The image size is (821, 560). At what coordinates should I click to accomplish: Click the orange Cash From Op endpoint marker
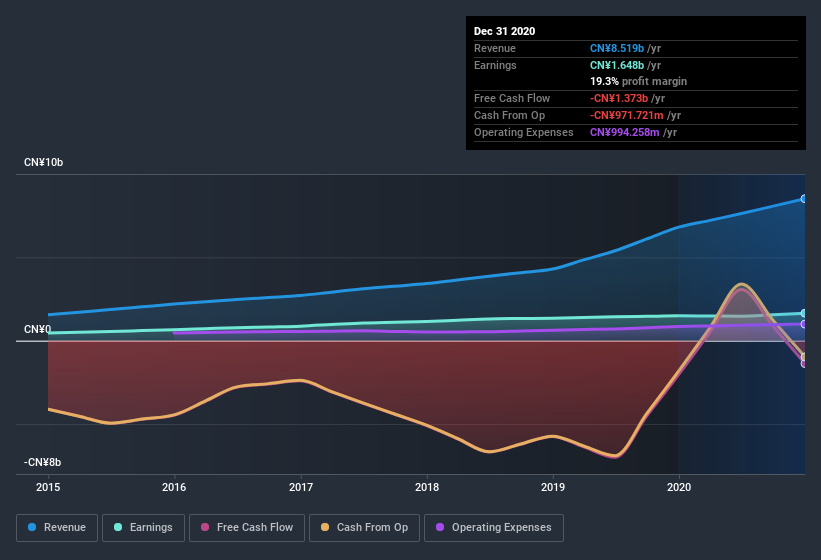tap(804, 357)
